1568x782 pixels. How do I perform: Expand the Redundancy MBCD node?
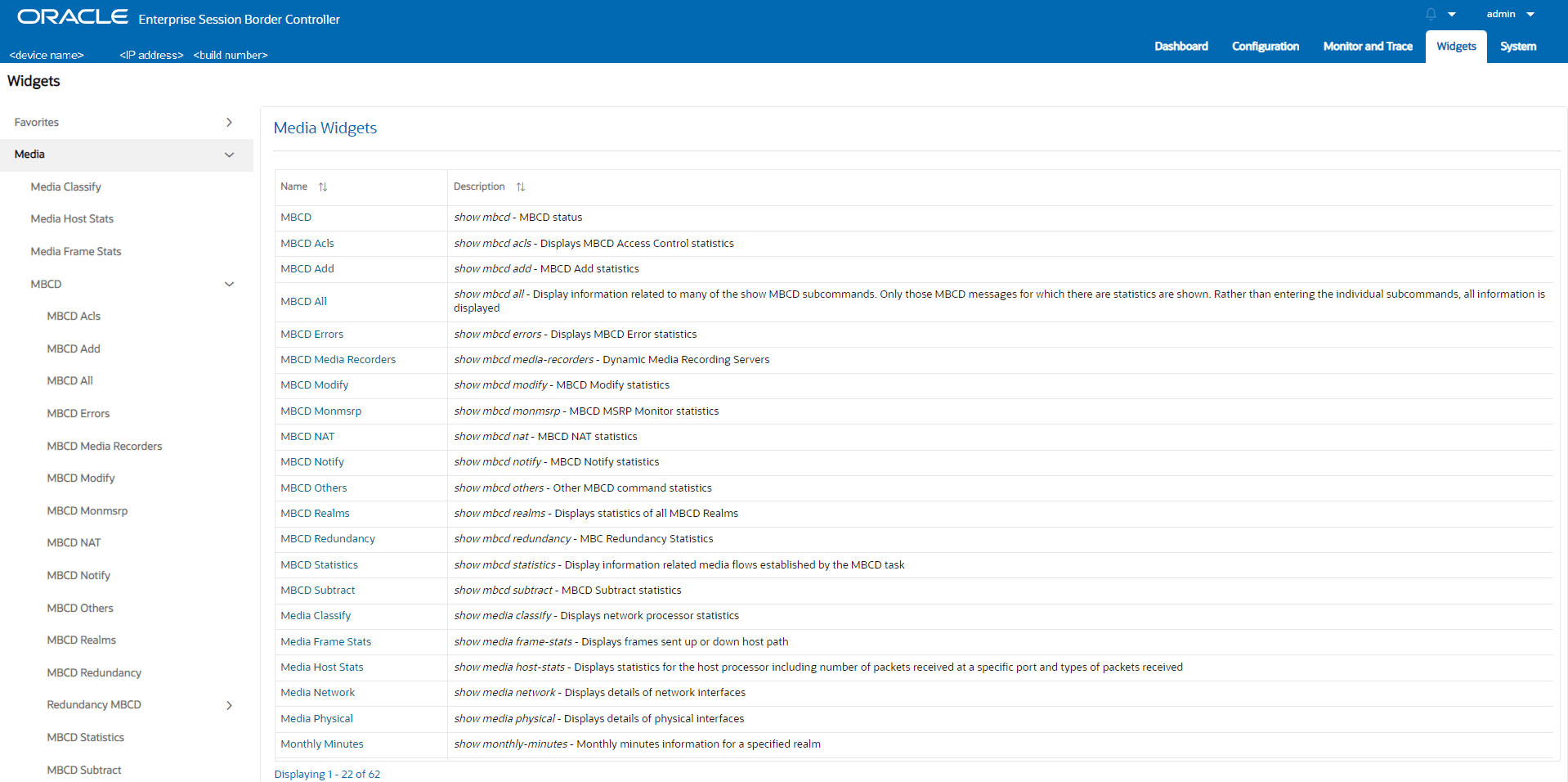pos(229,704)
